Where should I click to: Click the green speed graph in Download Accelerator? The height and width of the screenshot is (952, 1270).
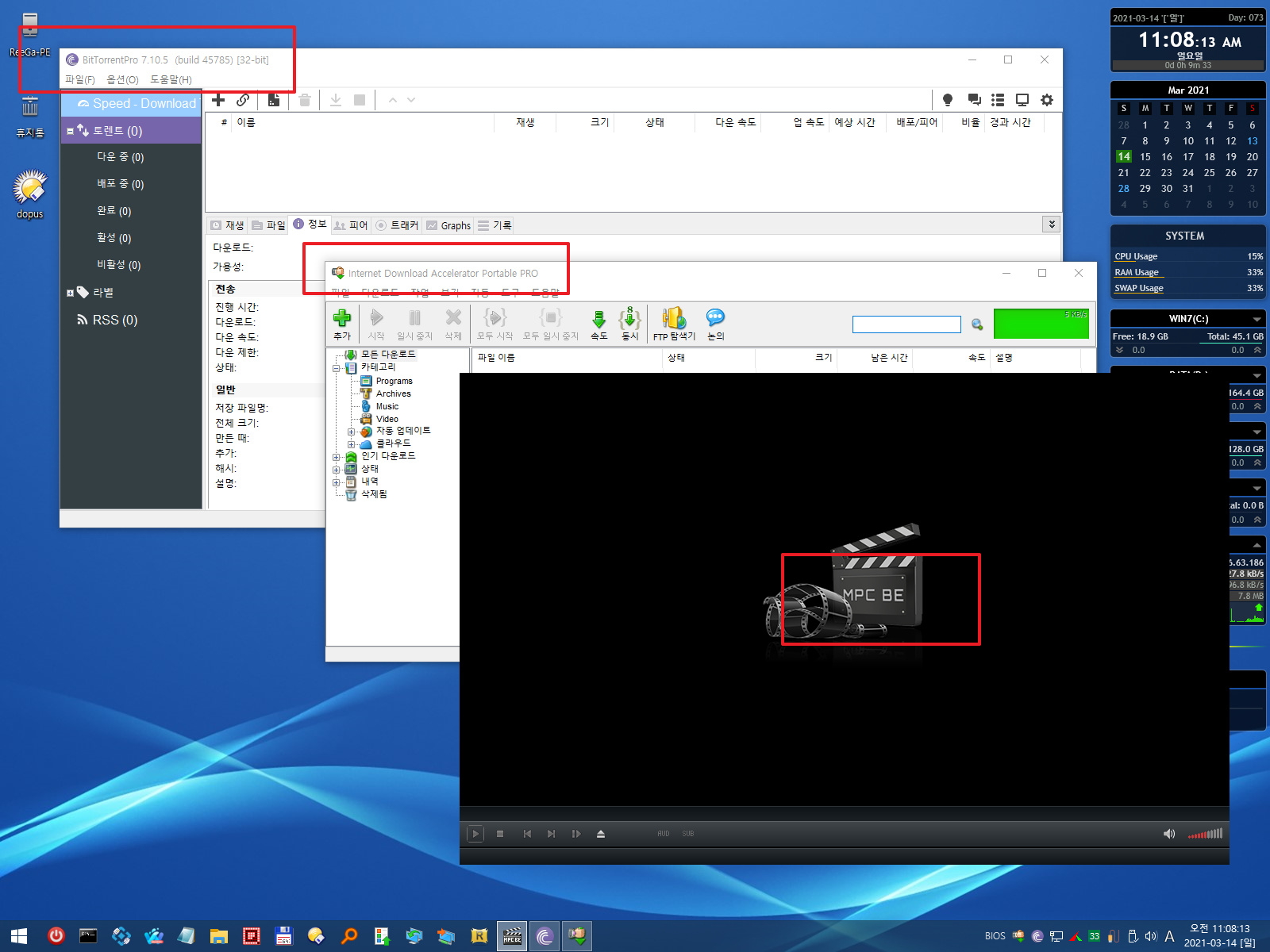click(x=1041, y=324)
